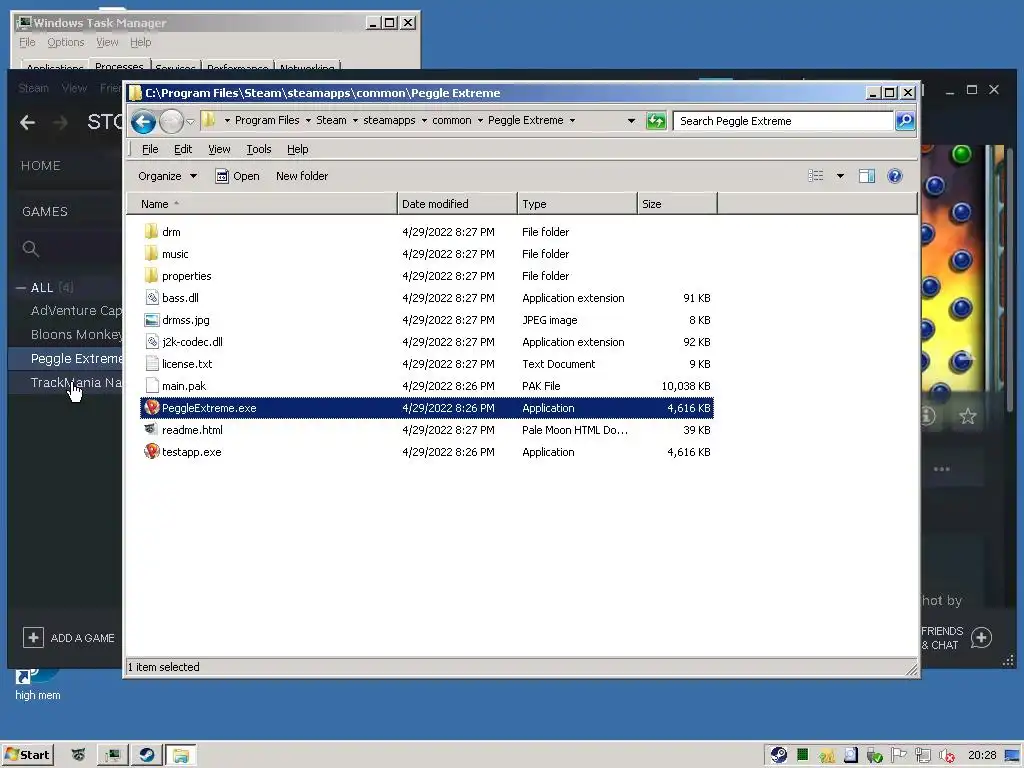Click the bass.dll file icon
1024x768 pixels.
click(152, 298)
